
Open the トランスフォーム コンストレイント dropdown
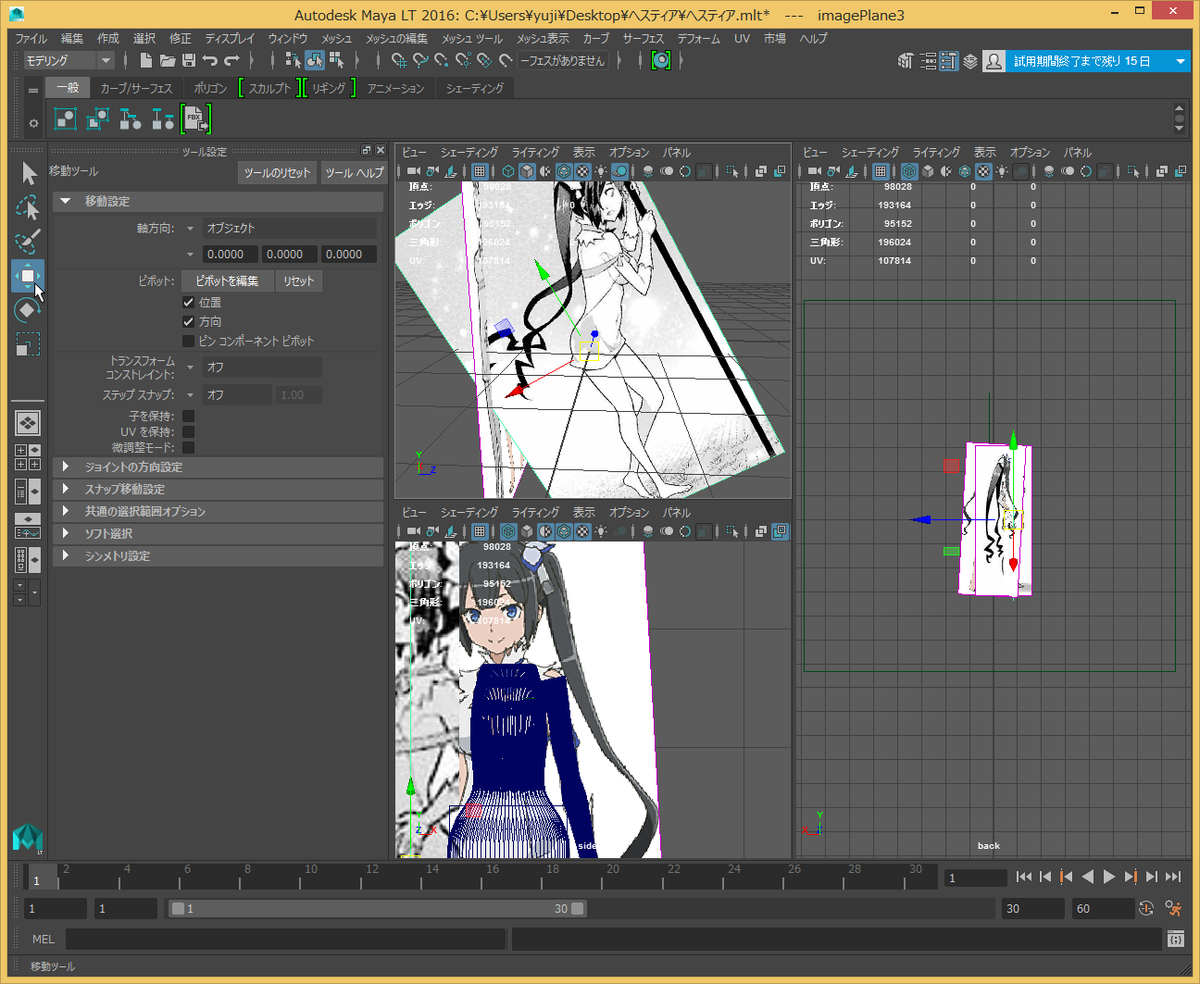[x=253, y=367]
